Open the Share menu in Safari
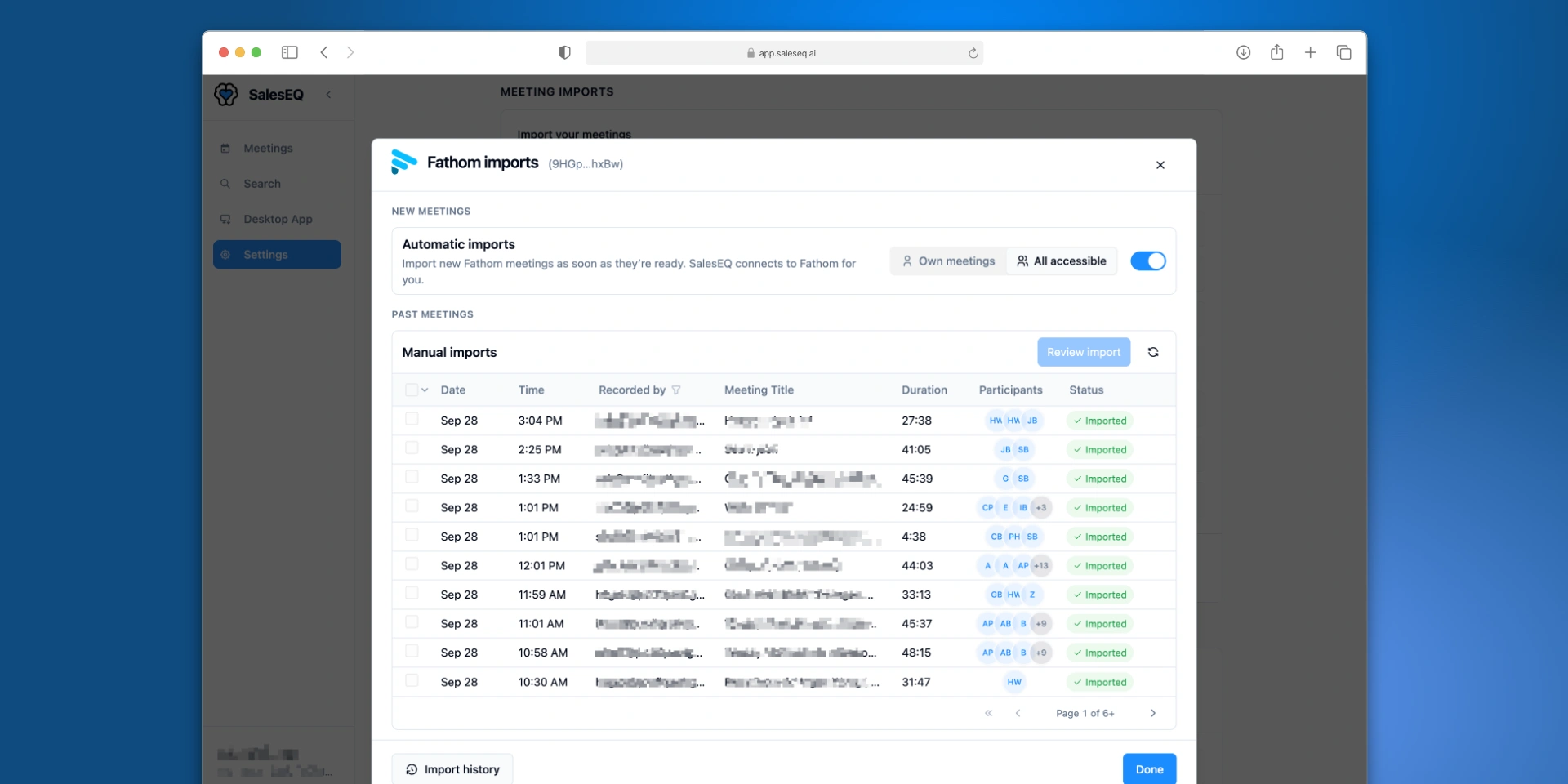This screenshot has width=1568, height=784. click(x=1277, y=52)
